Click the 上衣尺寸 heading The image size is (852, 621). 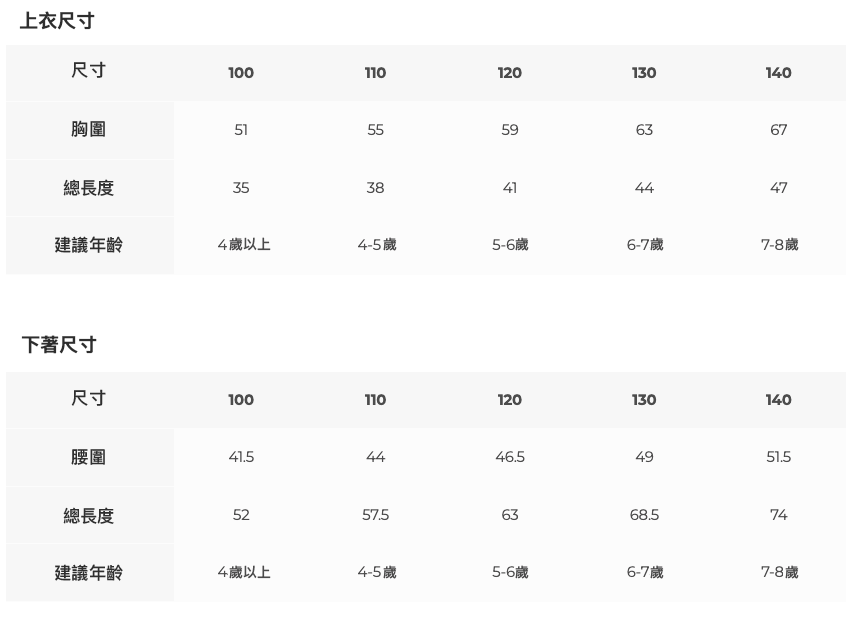click(57, 21)
